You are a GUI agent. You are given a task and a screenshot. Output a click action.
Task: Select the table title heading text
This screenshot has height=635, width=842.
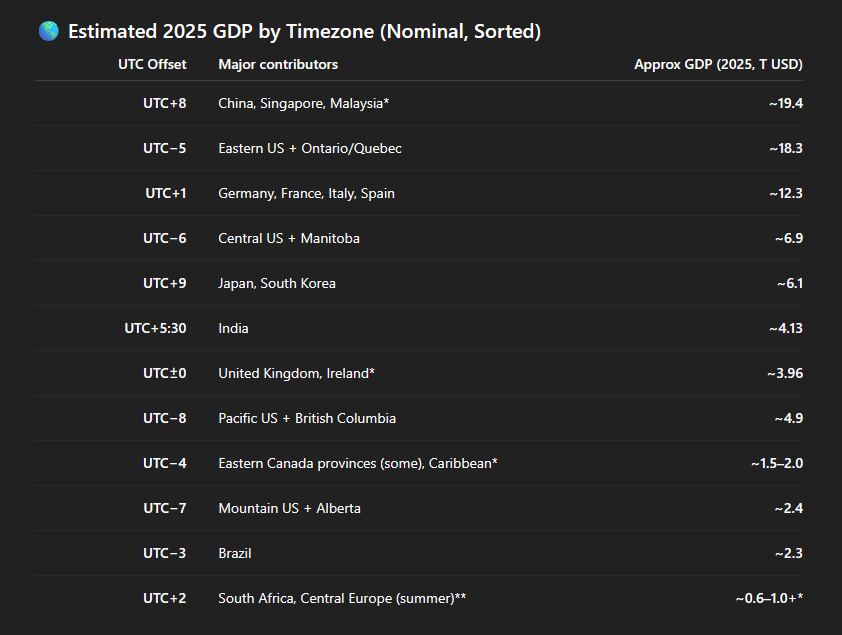pos(304,31)
